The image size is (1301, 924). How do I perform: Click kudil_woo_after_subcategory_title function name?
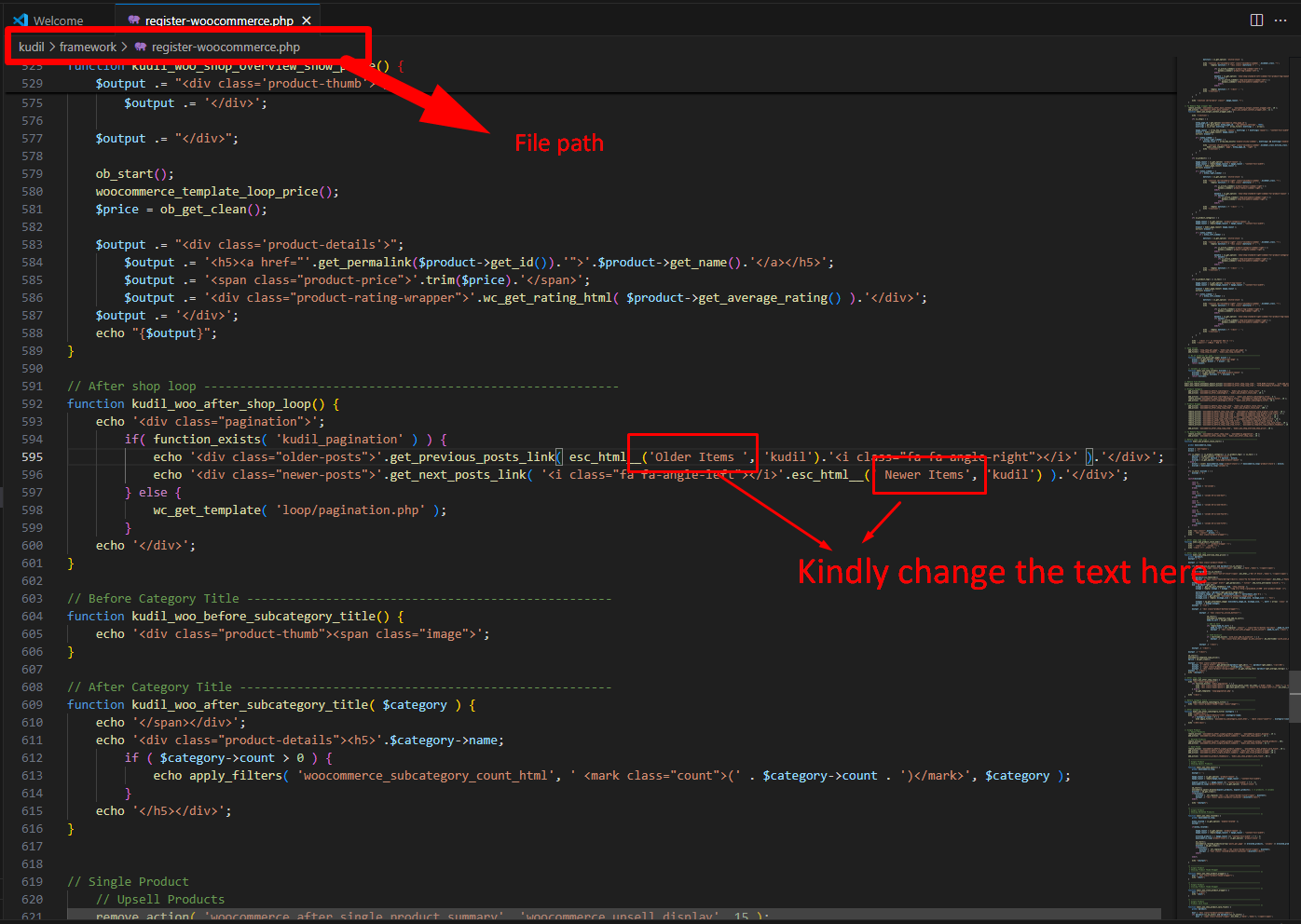click(250, 705)
